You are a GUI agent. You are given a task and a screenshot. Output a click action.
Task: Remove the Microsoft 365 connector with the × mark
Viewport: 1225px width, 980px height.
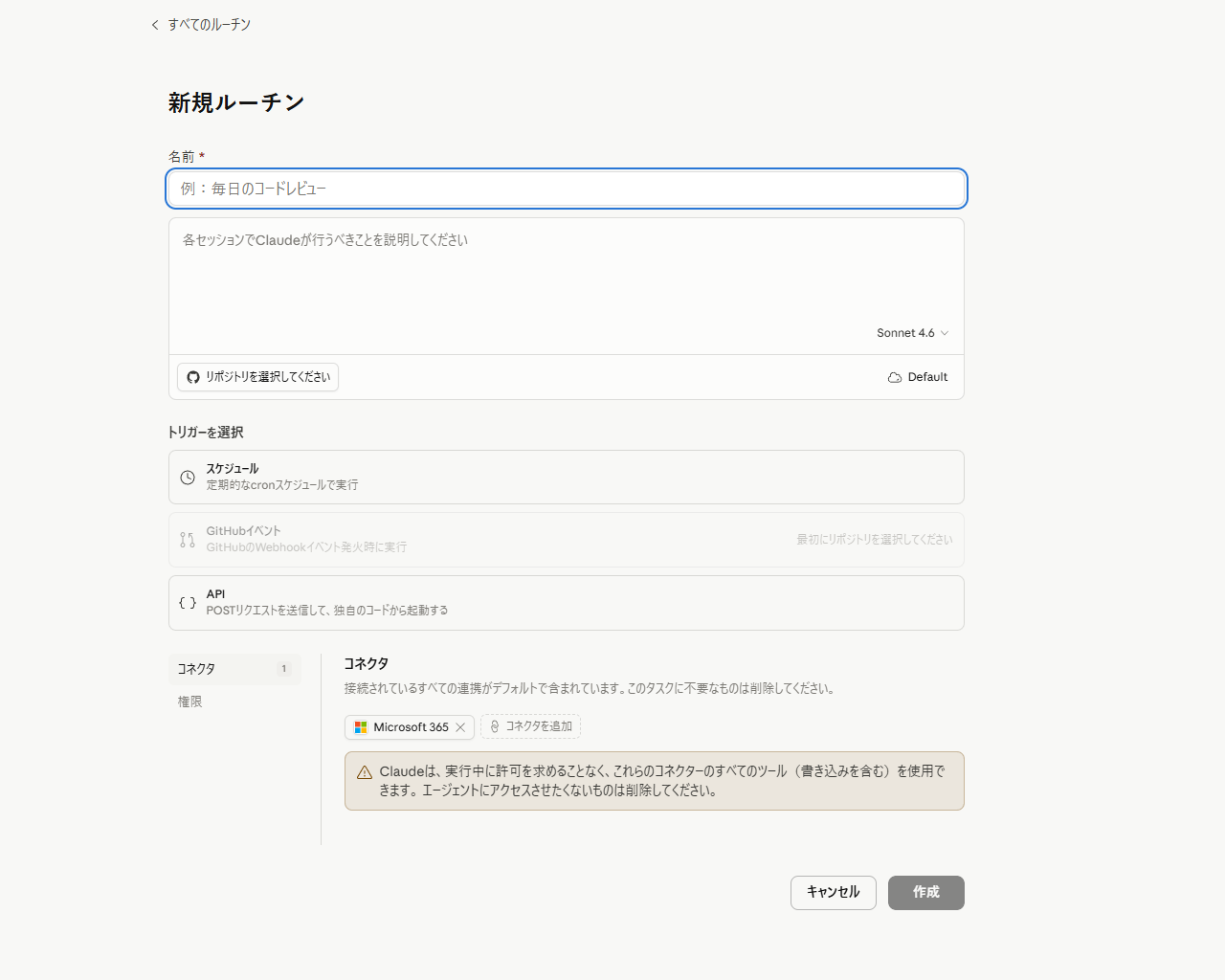pos(460,726)
